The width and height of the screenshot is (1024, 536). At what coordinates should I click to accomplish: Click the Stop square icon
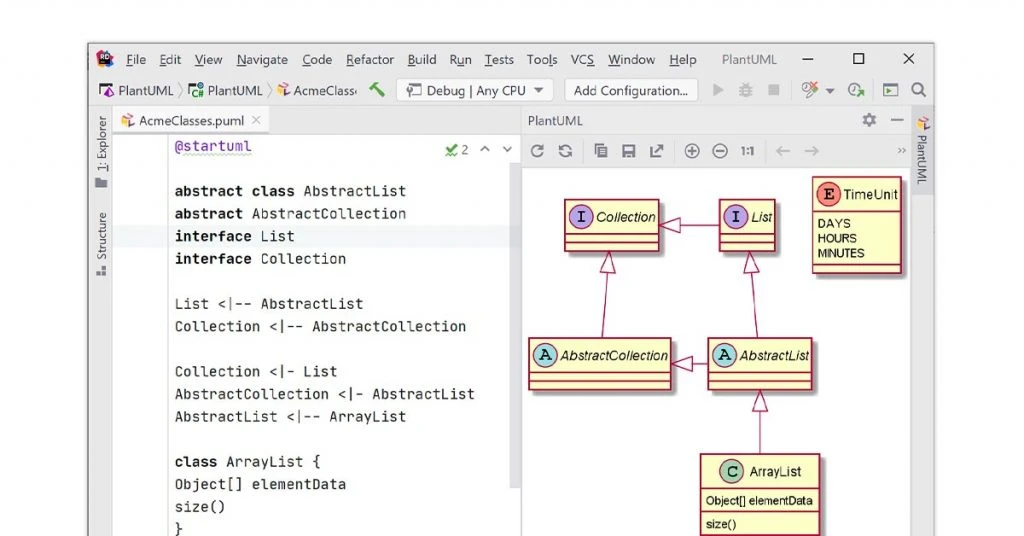click(773, 90)
